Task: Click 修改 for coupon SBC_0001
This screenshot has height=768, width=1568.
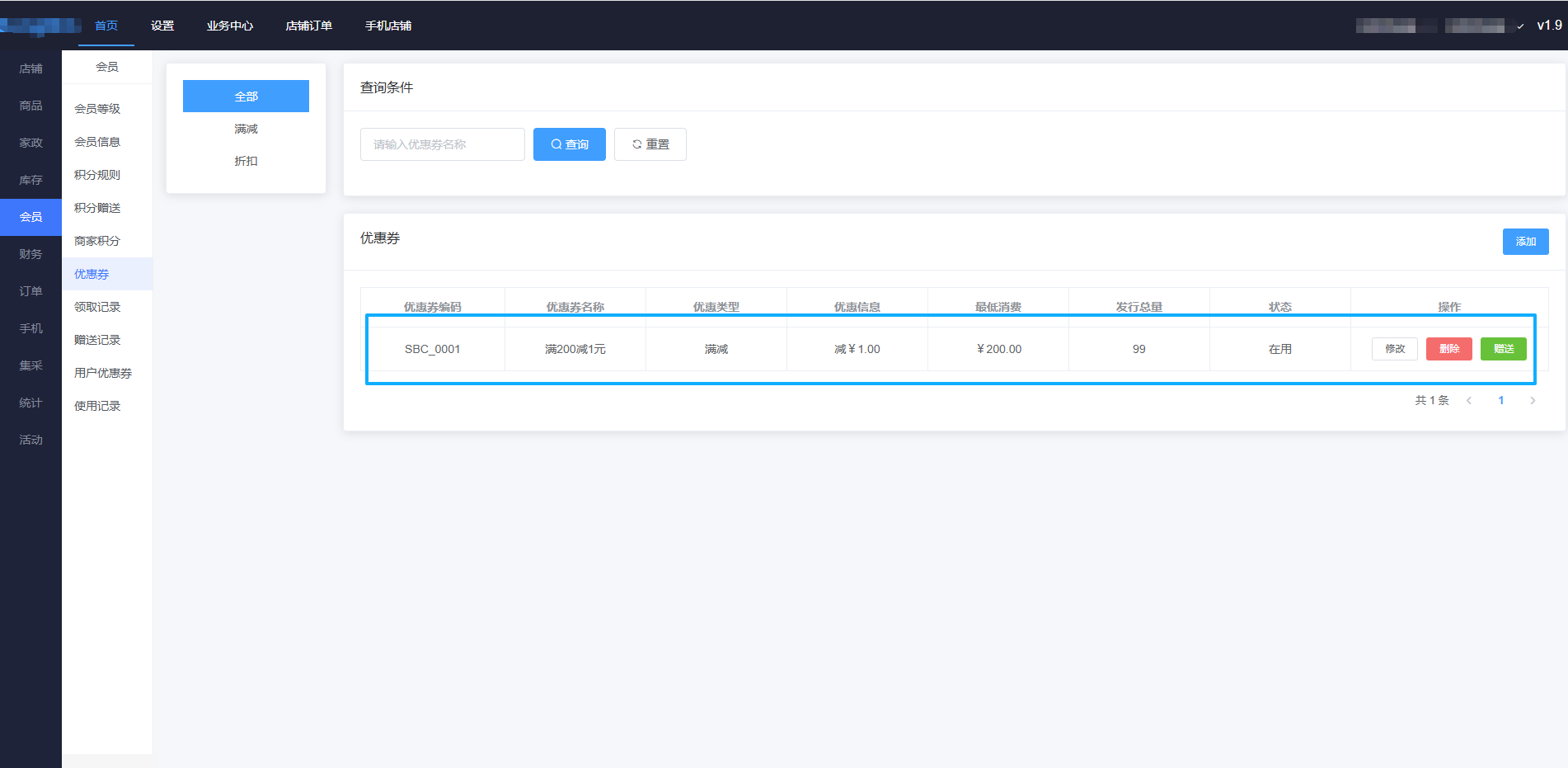Action: (1394, 349)
